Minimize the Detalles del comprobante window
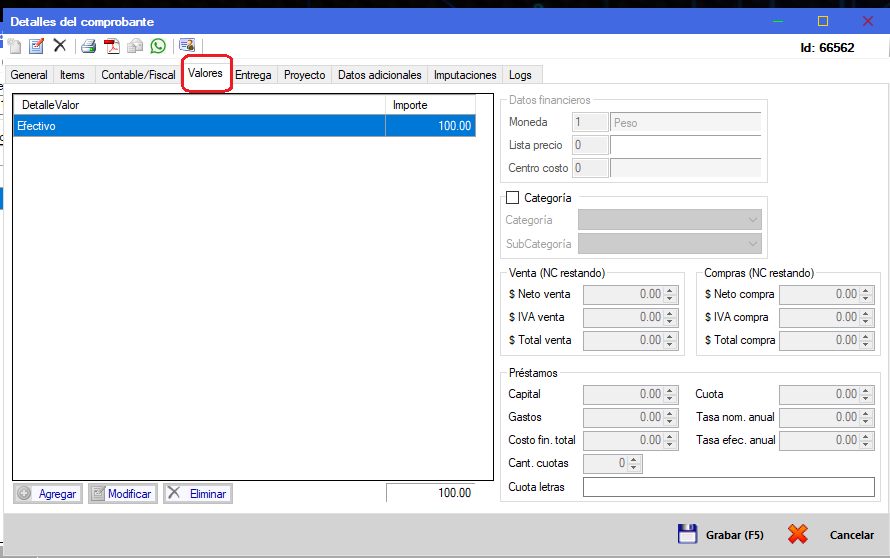The image size is (890, 558). pos(778,21)
